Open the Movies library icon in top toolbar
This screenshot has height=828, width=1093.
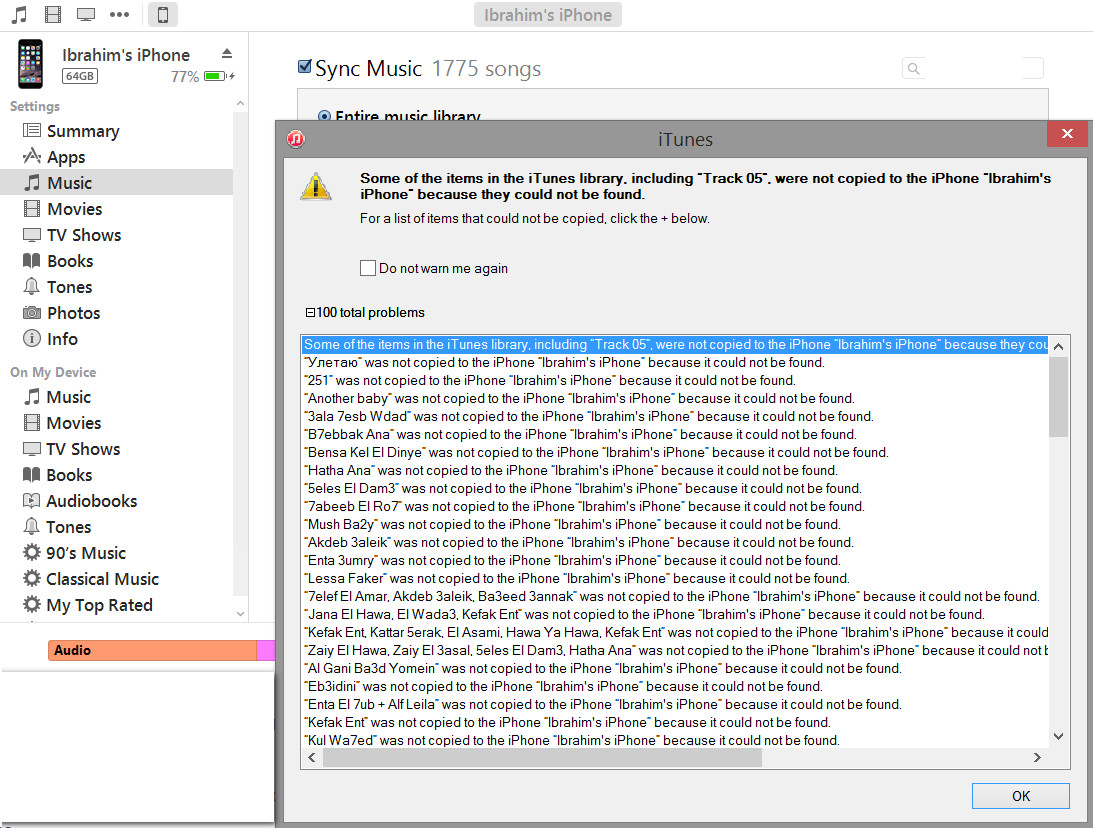tap(53, 14)
